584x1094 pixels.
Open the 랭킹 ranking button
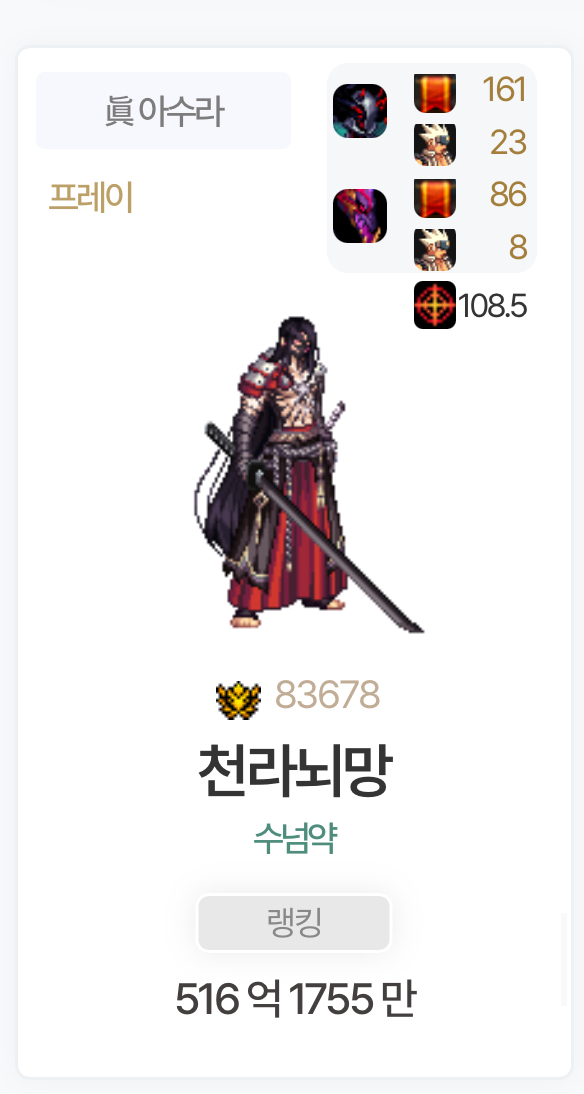tap(294, 923)
